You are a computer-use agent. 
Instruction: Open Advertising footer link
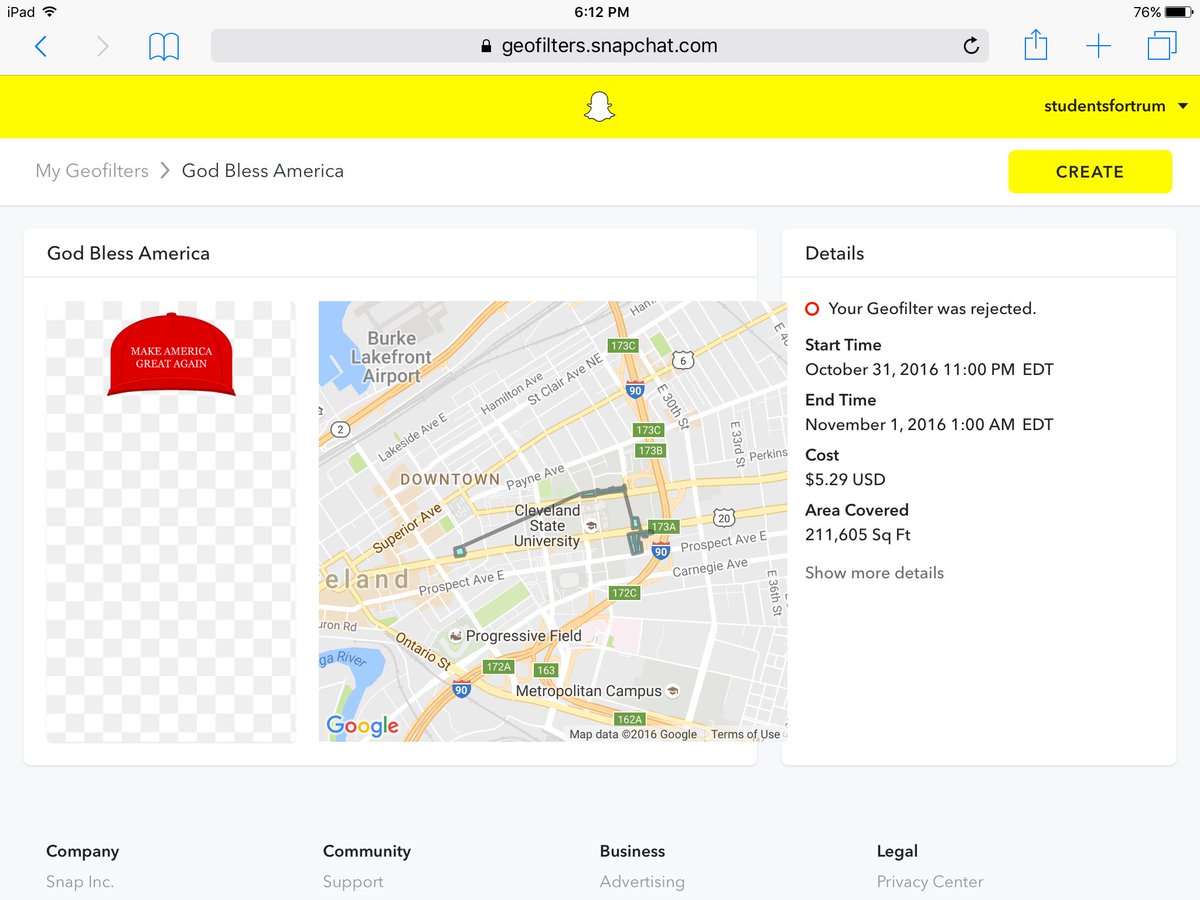tap(642, 882)
